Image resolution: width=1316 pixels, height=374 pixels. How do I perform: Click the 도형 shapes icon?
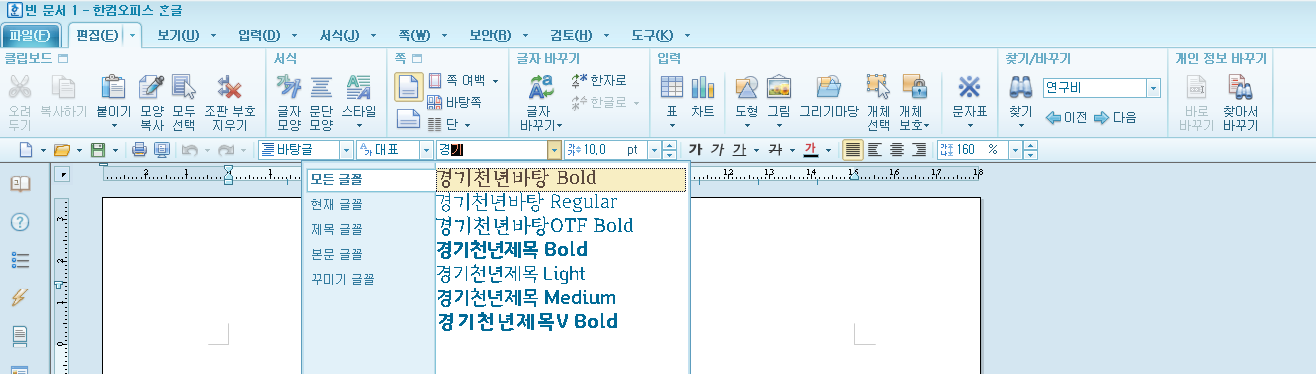(747, 88)
